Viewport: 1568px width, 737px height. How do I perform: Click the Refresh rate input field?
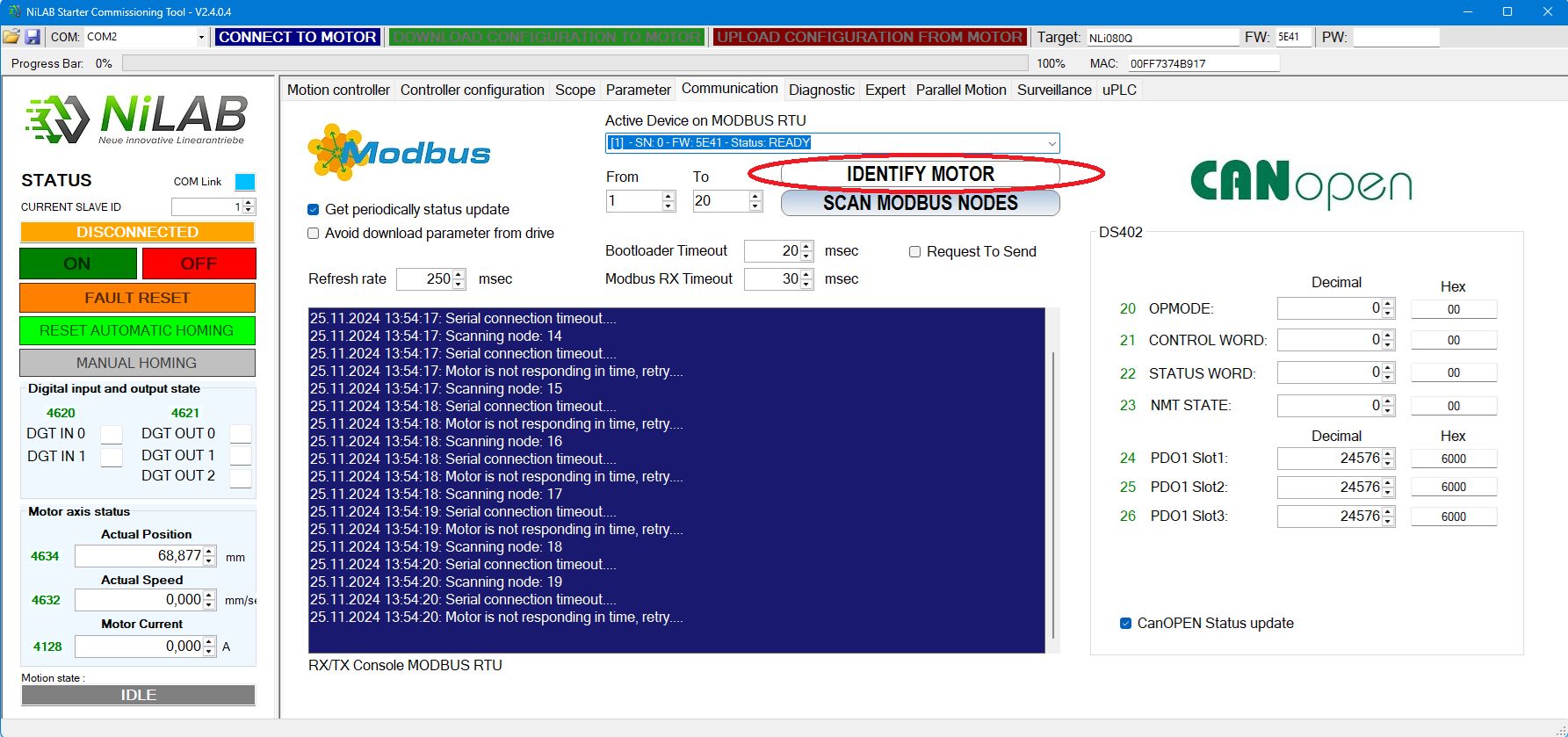425,279
